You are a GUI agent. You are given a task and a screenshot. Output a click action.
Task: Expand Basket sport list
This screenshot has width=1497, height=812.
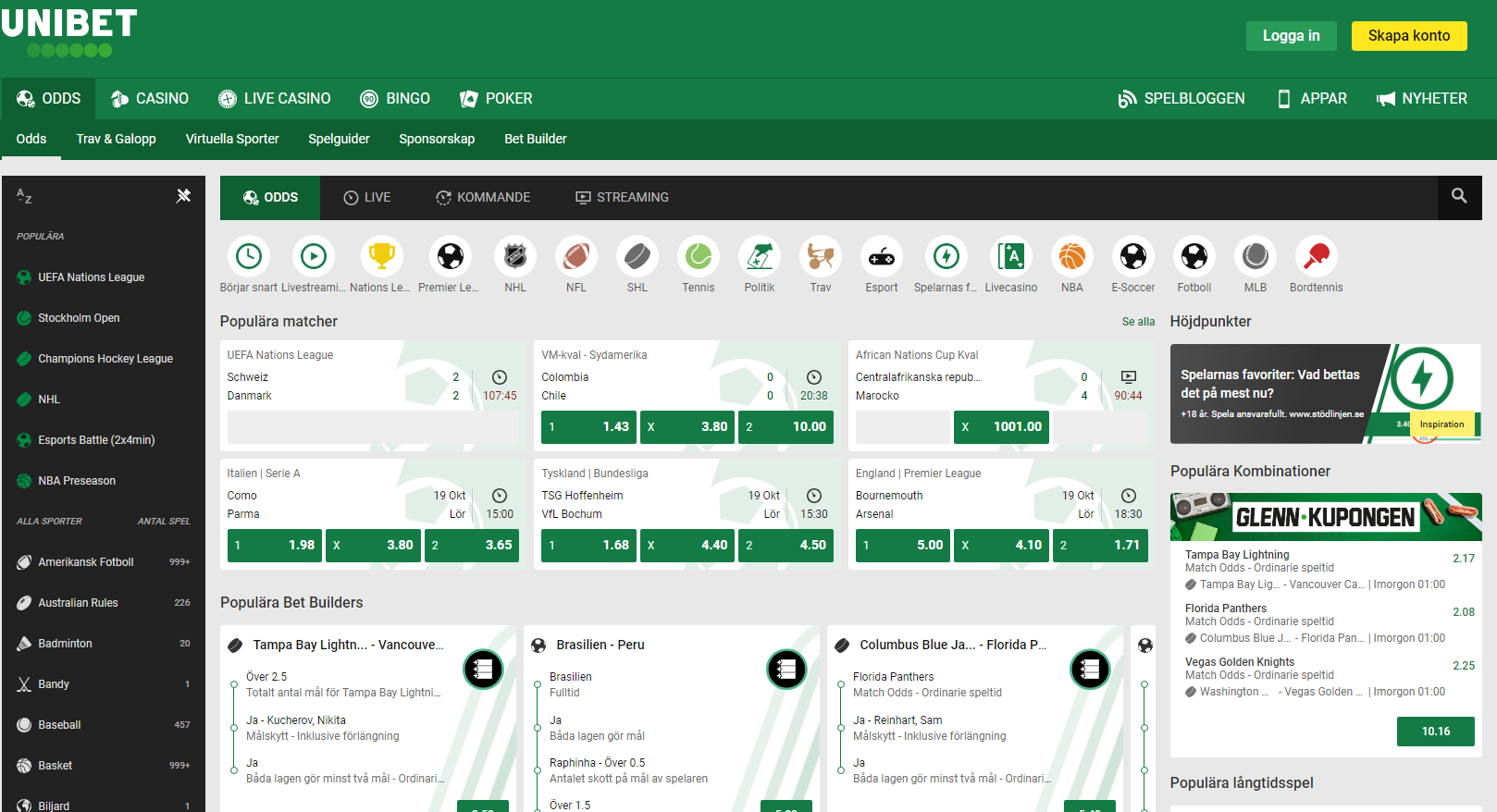tap(103, 766)
